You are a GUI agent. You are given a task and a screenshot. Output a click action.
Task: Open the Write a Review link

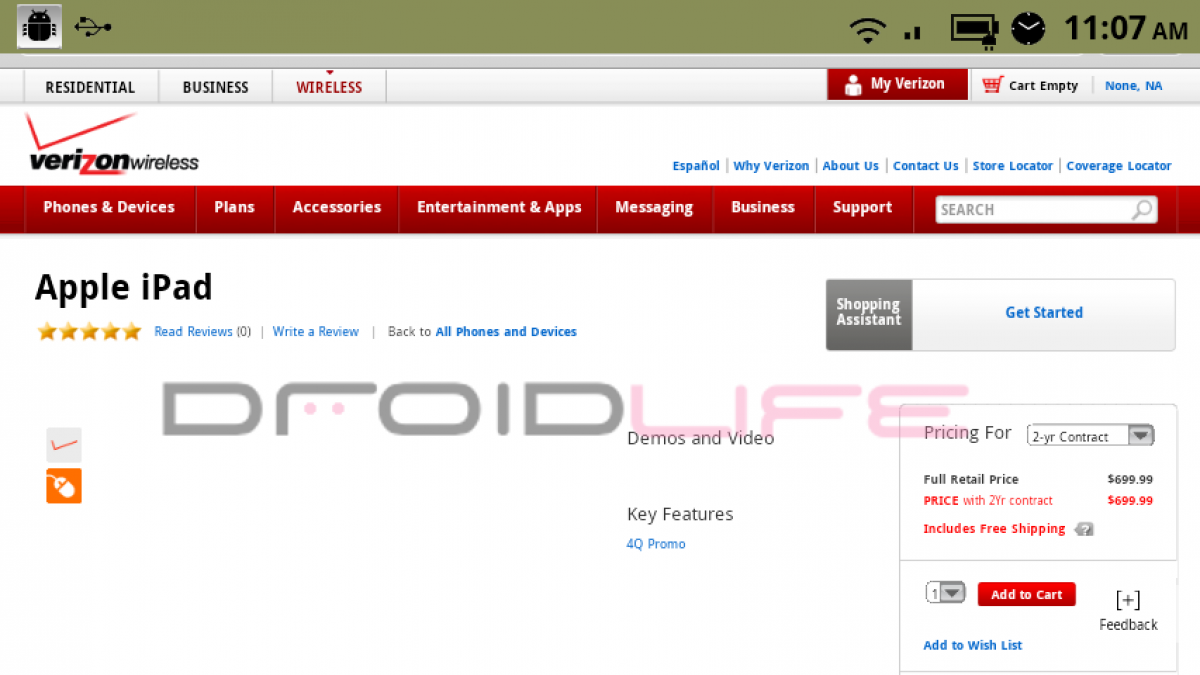[x=315, y=332]
